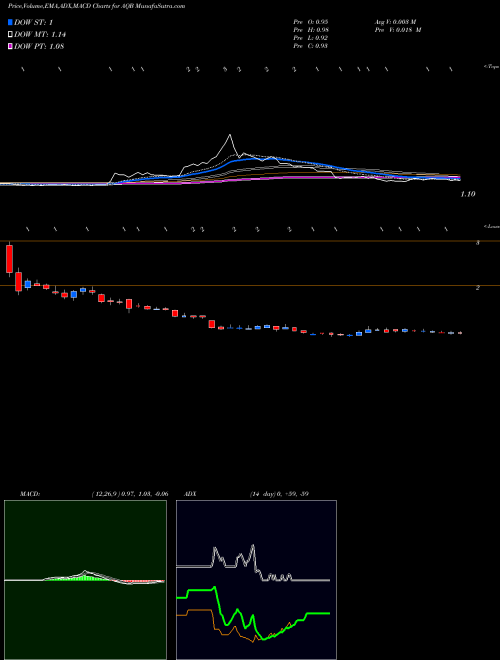Click the blue DOW ST legend swatch

10,22
